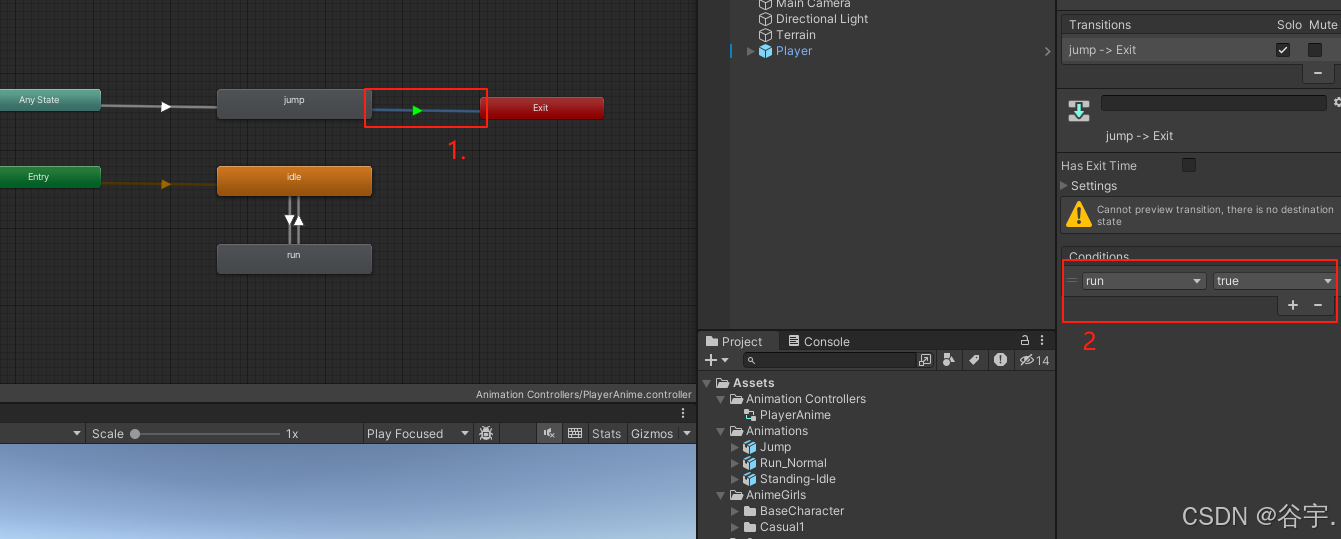Select the PlayerAnime controller asset
This screenshot has height=539, width=1341.
click(795, 415)
